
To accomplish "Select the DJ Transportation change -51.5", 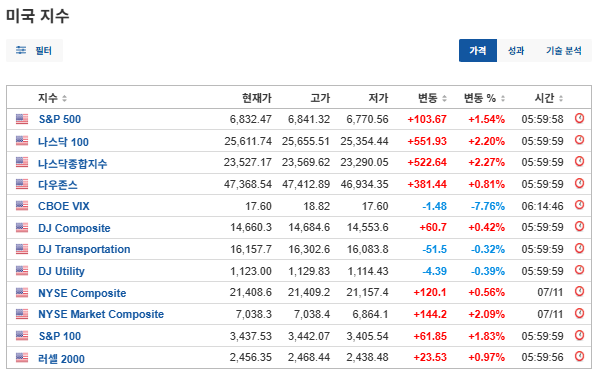I will coord(435,249).
